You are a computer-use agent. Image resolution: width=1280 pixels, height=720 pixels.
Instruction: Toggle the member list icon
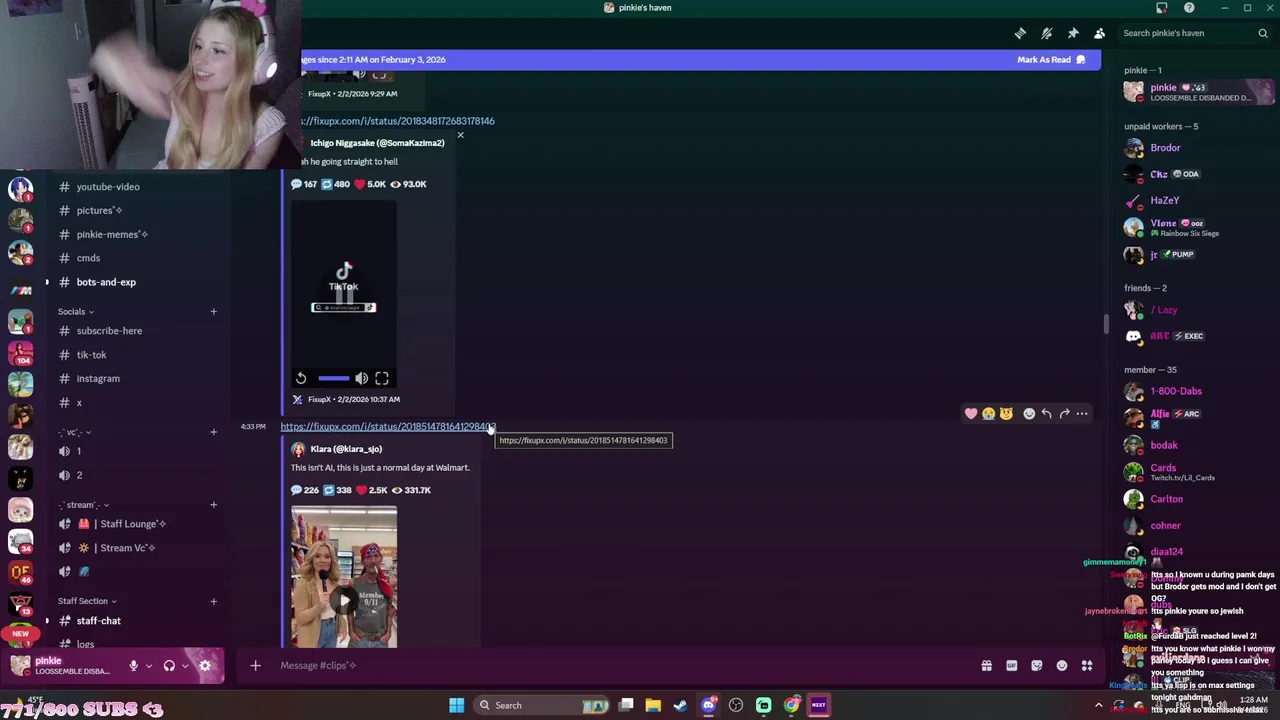click(1099, 33)
